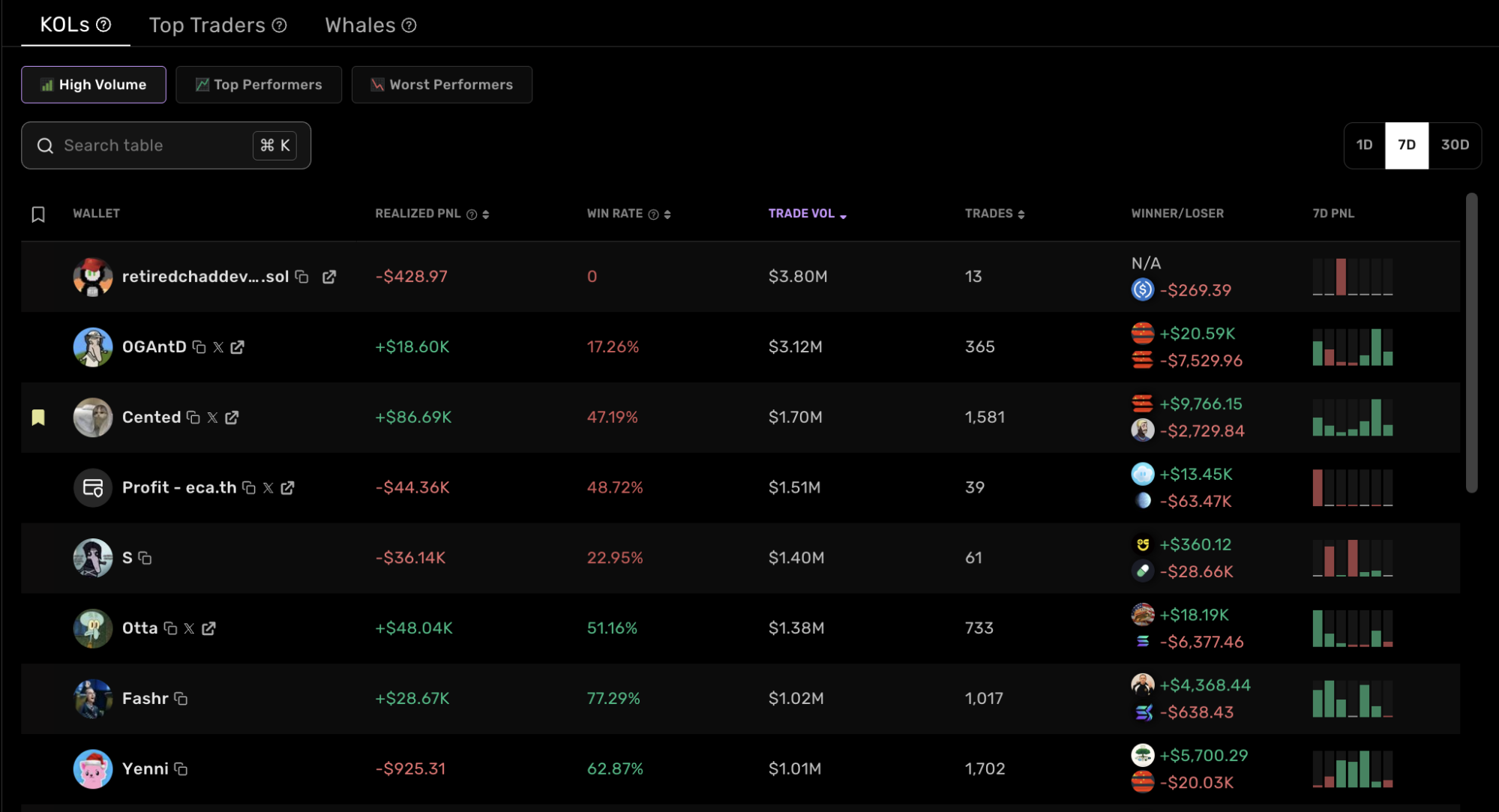Copy the Fashr wallet address
Image resolution: width=1499 pixels, height=812 pixels.
tap(181, 699)
